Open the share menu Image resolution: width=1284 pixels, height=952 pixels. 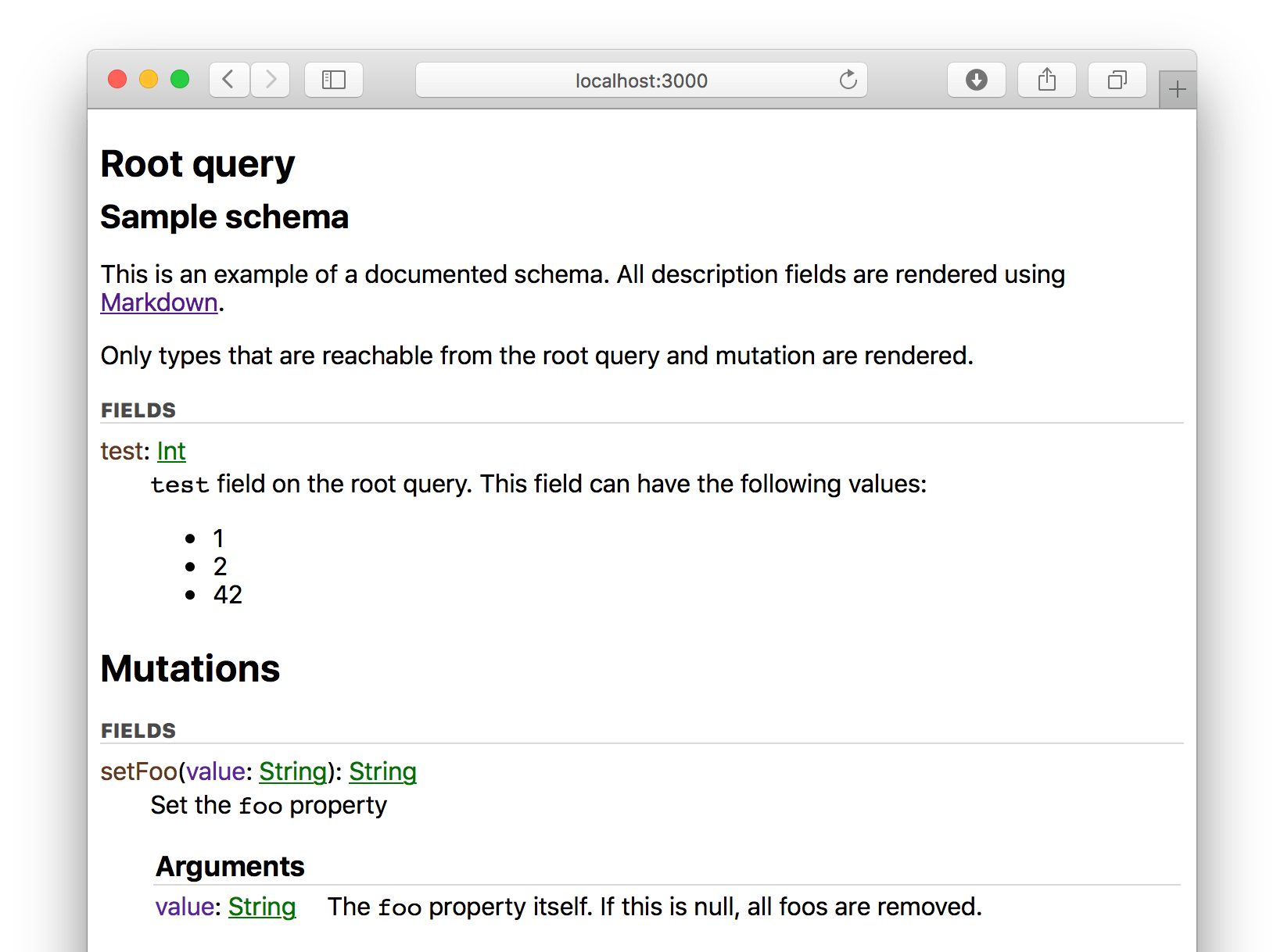point(1046,80)
